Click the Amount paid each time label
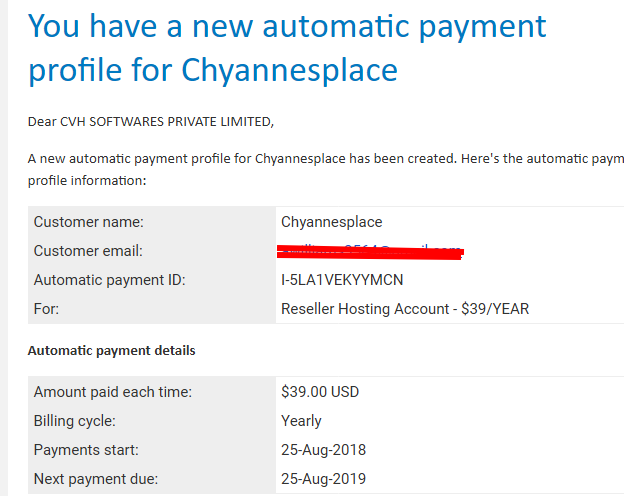624x496 pixels. coord(113,392)
